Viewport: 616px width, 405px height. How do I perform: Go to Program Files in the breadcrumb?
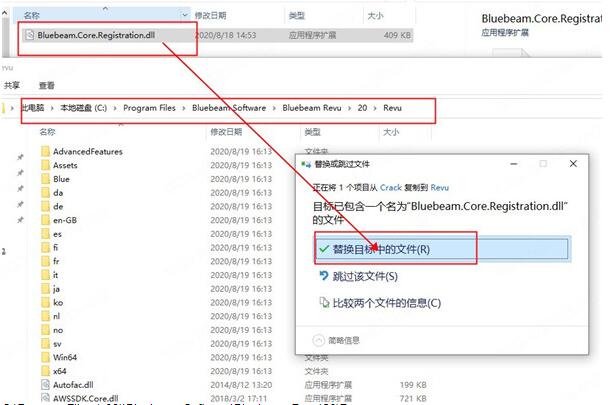tap(149, 108)
